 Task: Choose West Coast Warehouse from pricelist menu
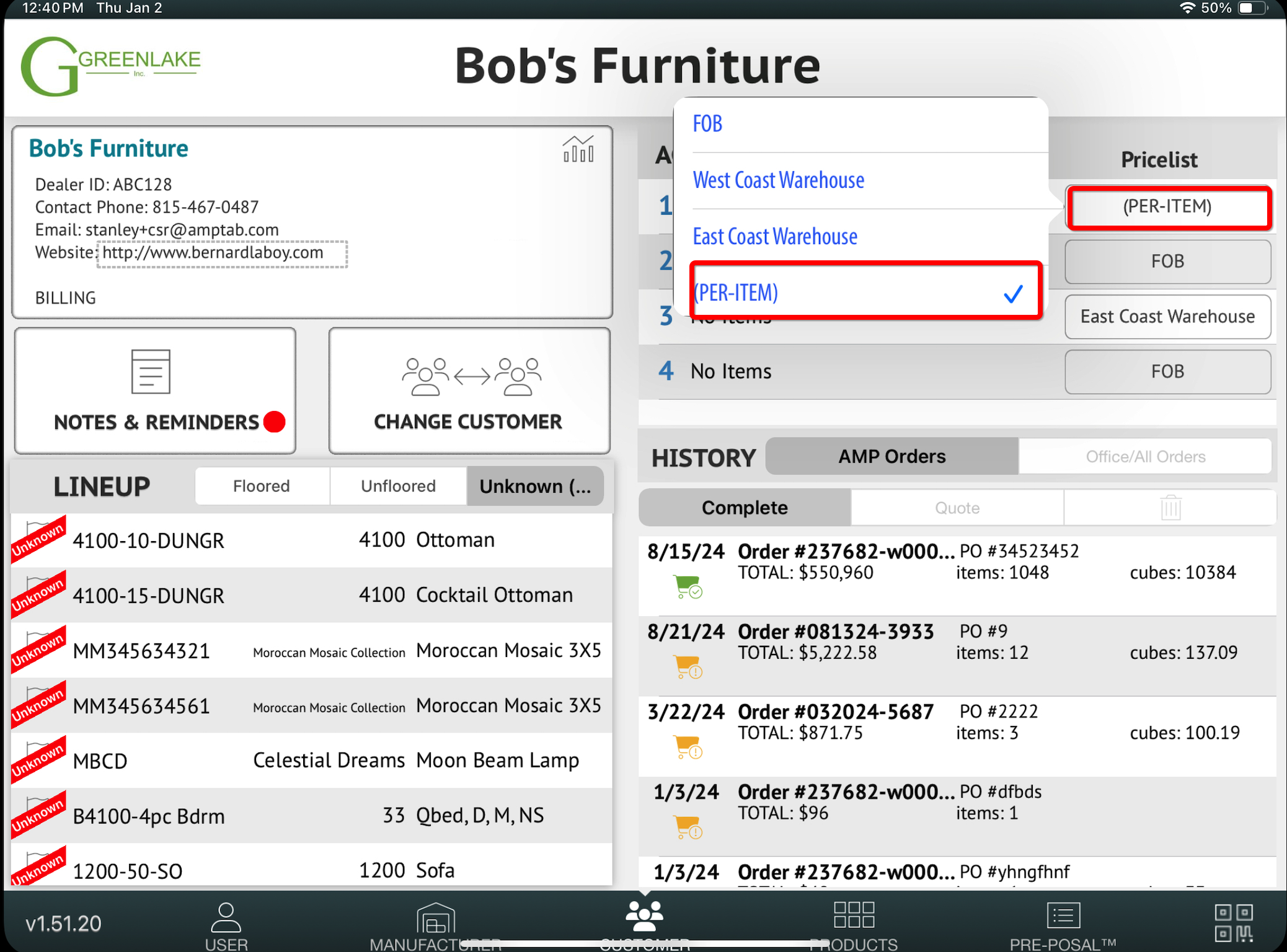[779, 180]
